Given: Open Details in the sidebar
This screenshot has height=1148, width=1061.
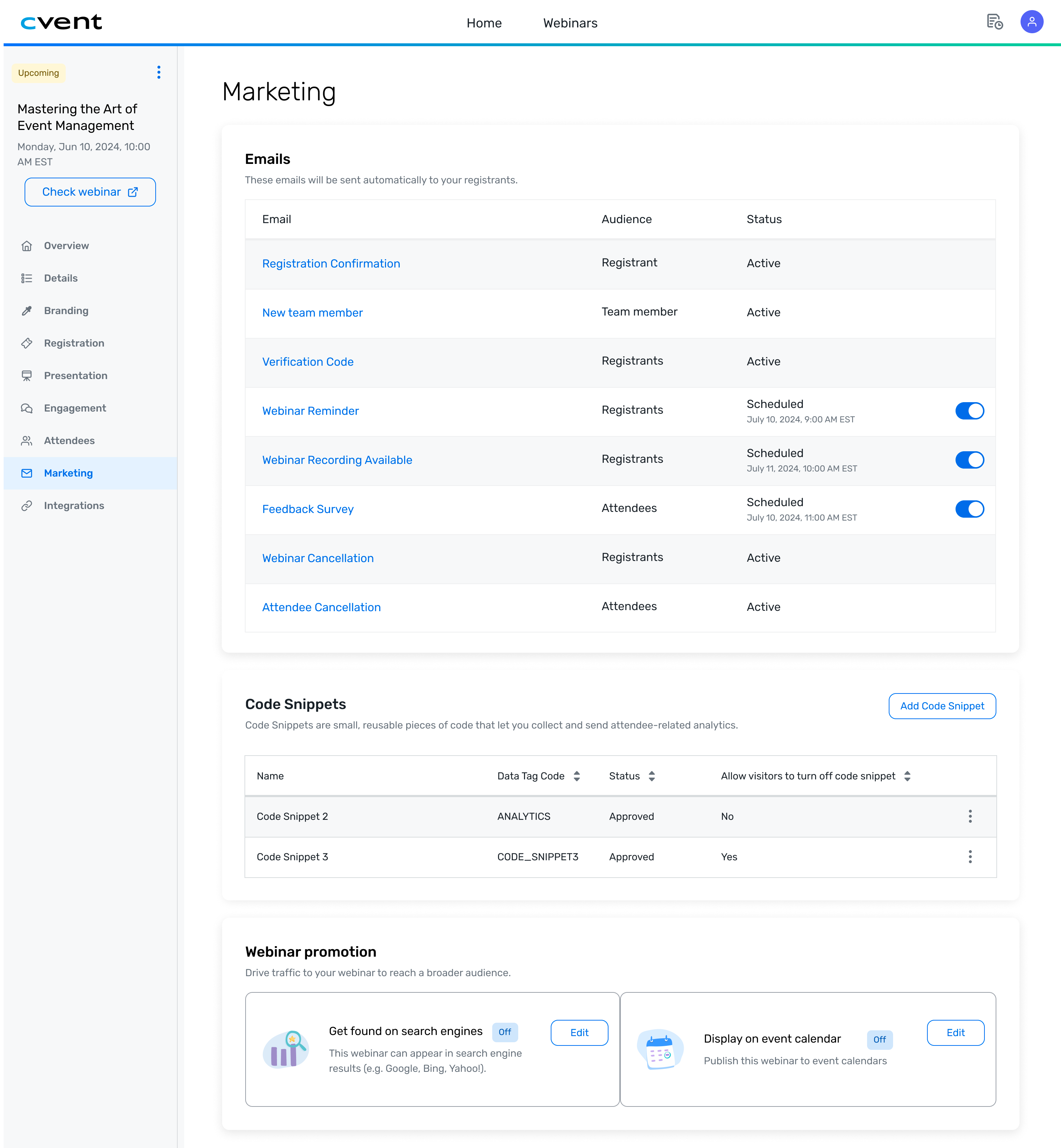Looking at the screenshot, I should point(90,278).
